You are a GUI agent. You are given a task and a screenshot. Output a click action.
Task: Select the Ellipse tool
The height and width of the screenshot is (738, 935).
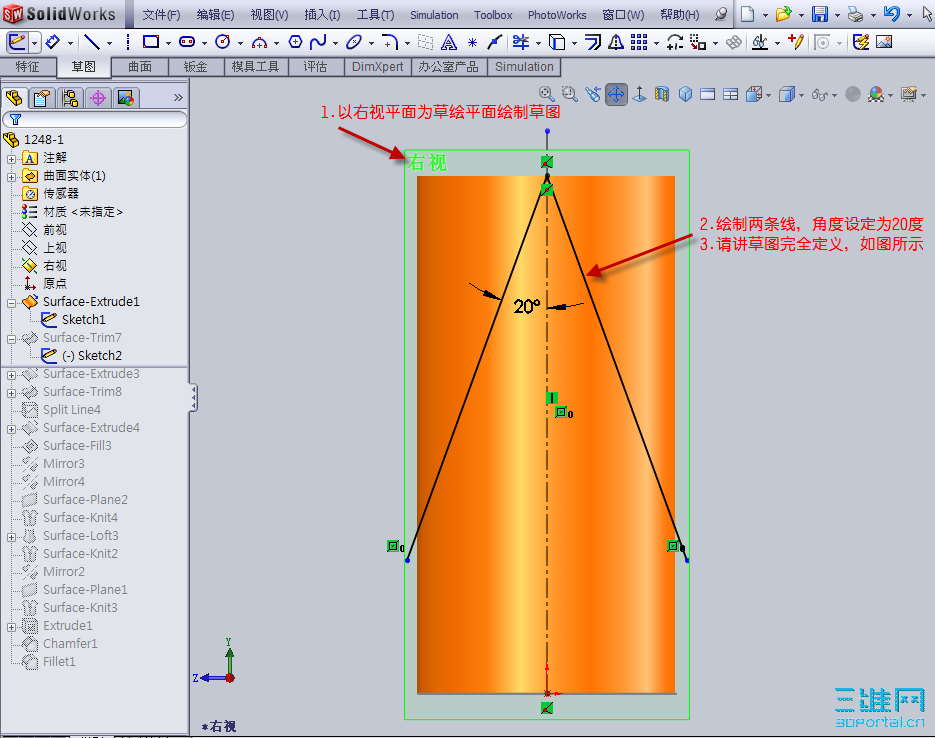[354, 42]
